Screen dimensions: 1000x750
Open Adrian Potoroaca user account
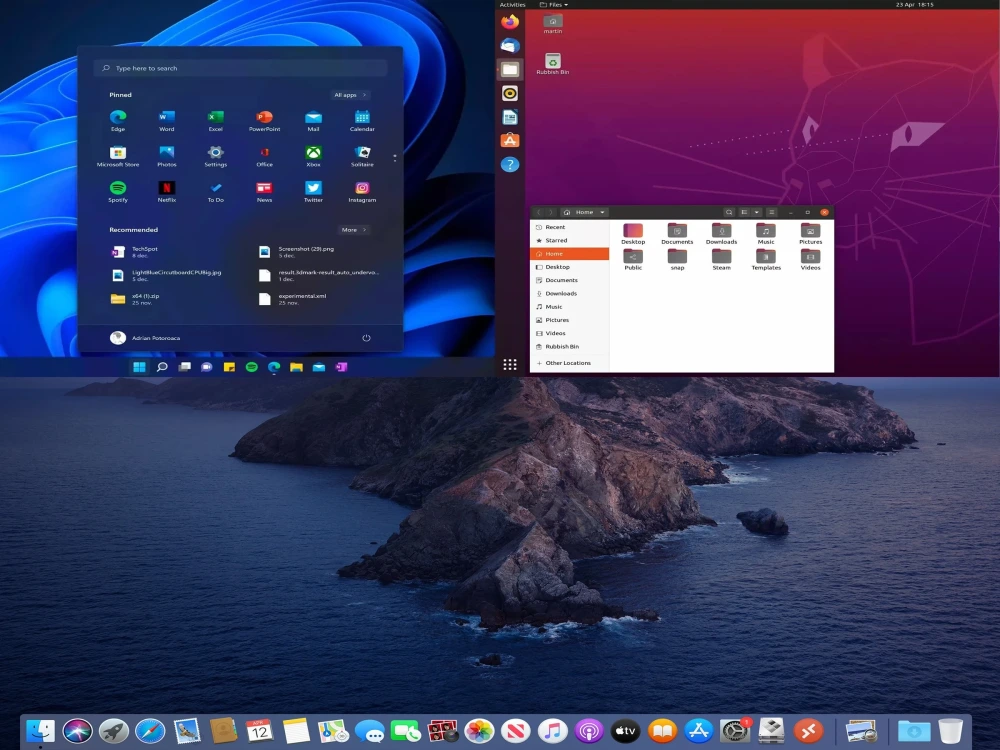click(x=145, y=338)
